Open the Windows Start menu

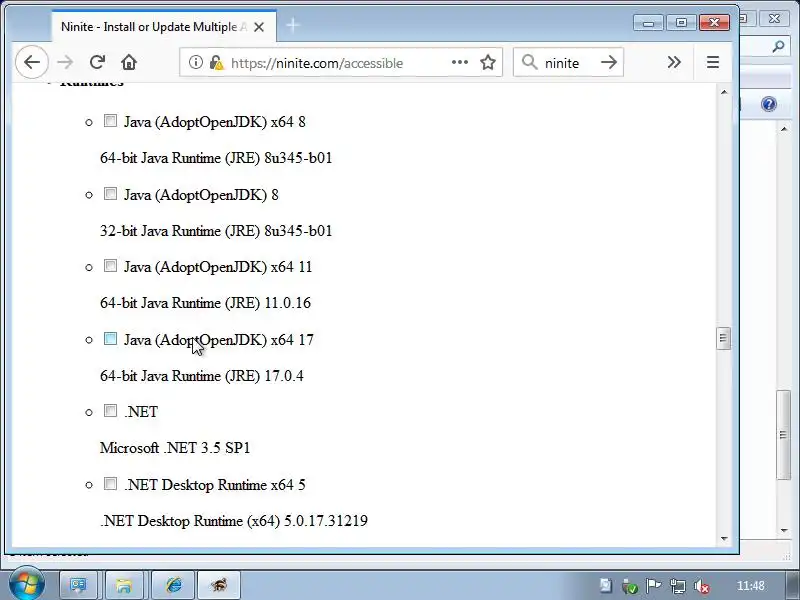tap(27, 585)
